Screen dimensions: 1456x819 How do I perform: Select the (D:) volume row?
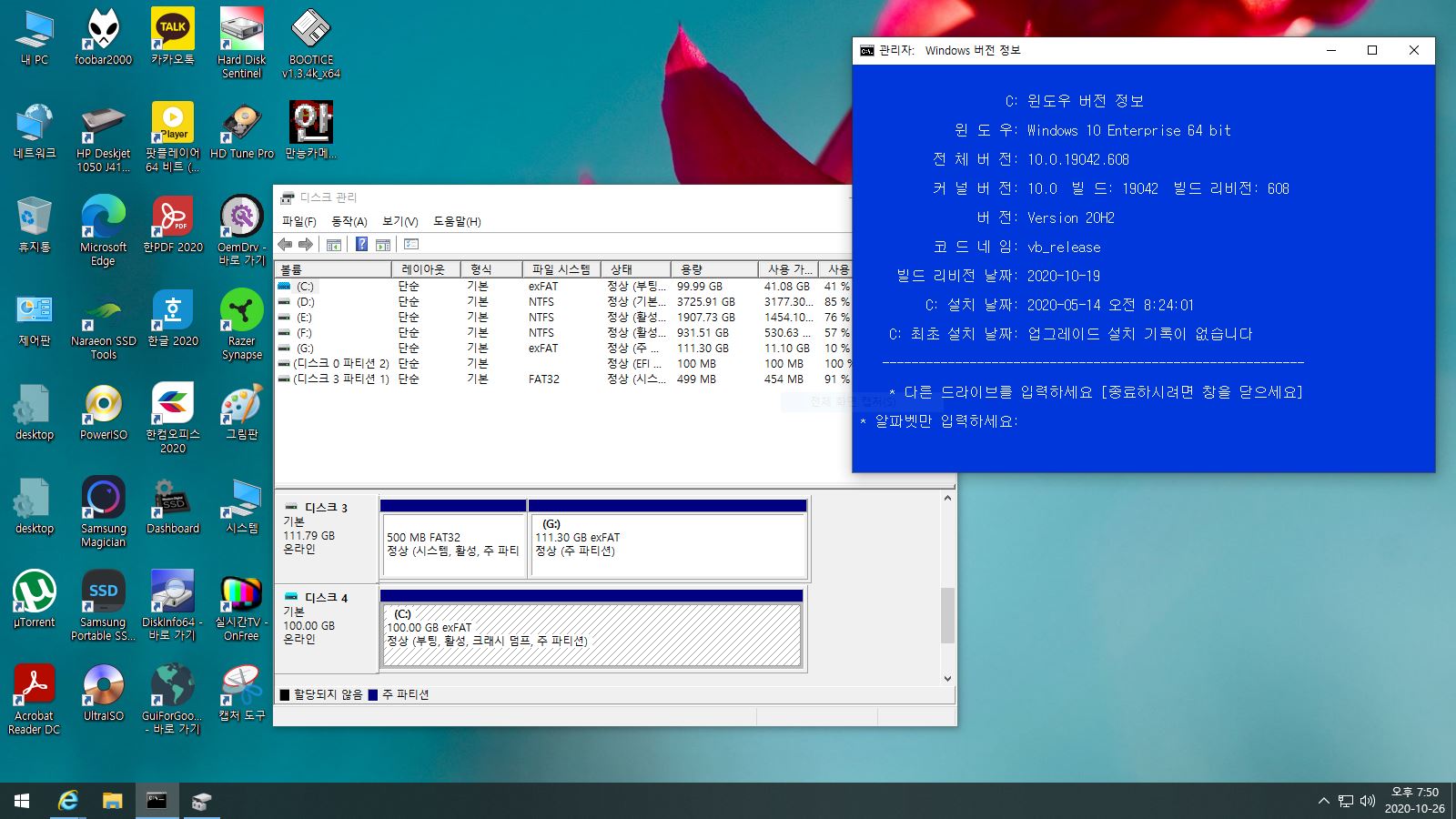pyautogui.click(x=562, y=301)
